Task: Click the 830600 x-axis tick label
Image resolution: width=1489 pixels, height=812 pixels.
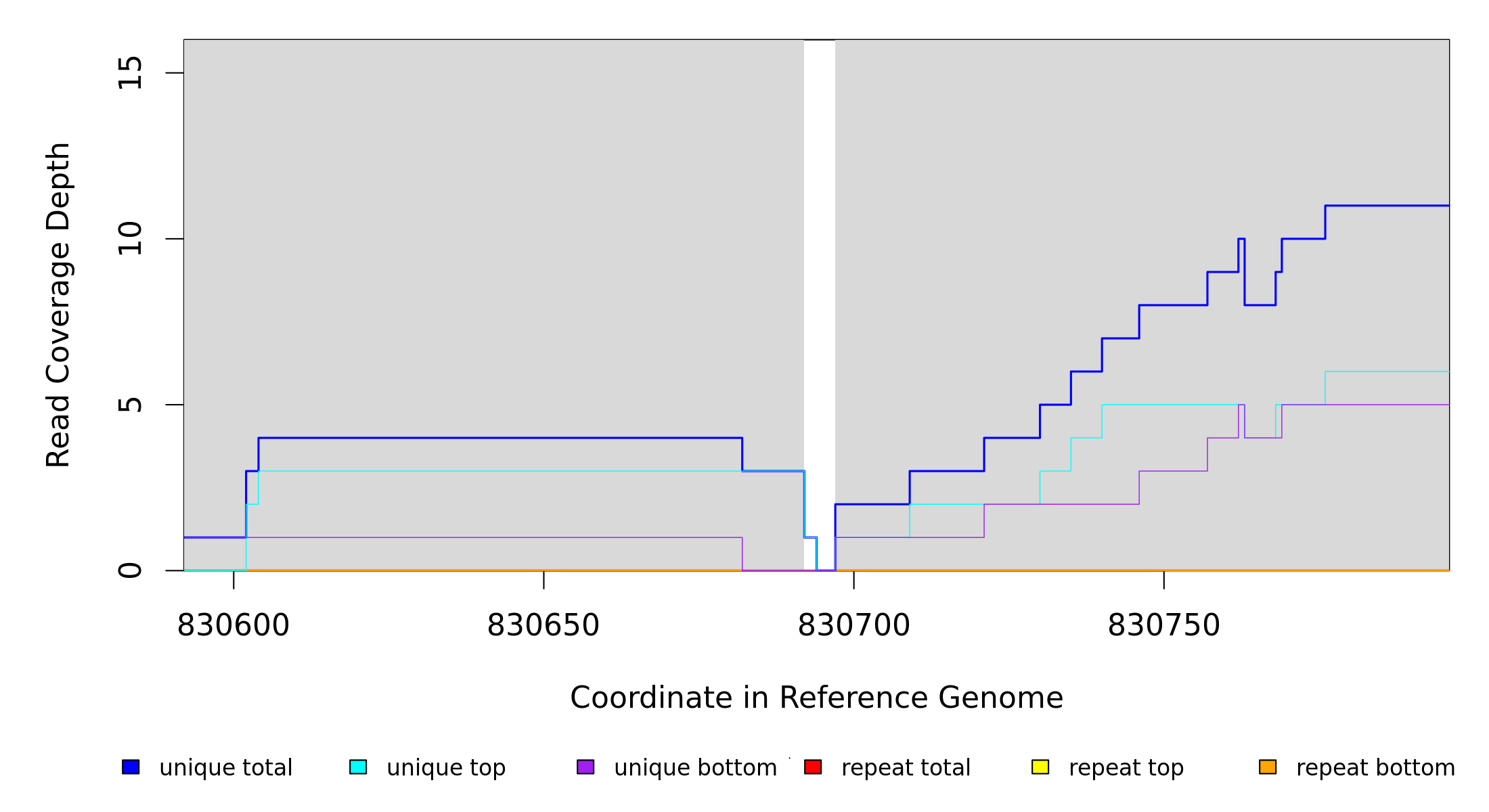Action: click(234, 626)
